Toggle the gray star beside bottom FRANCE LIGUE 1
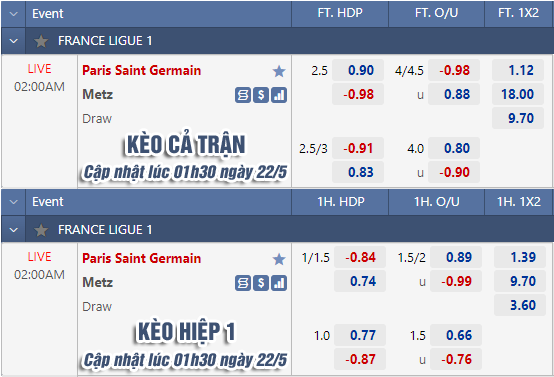The height and width of the screenshot is (377, 554). coord(41,230)
